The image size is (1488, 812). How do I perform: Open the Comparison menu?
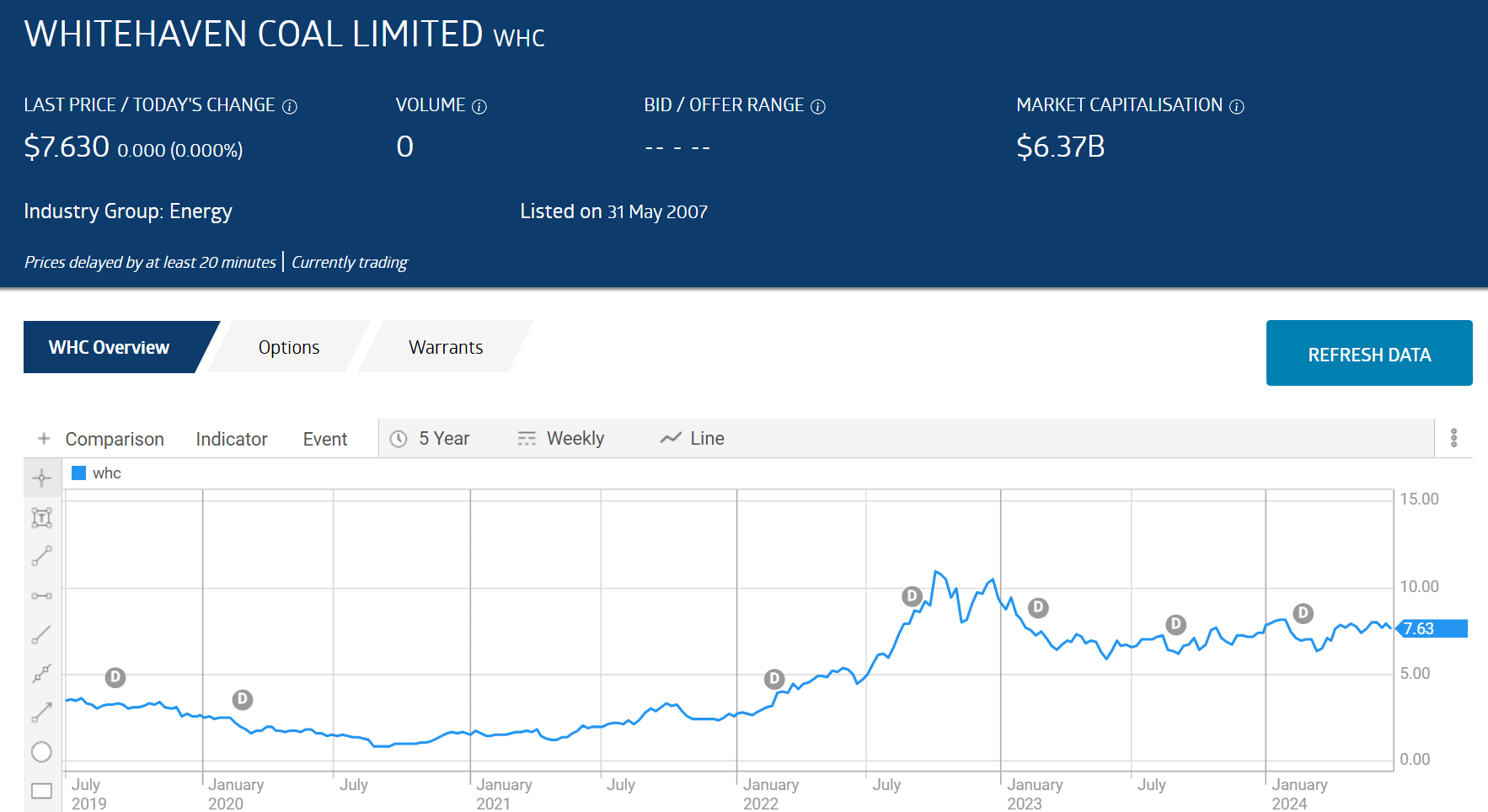click(115, 439)
